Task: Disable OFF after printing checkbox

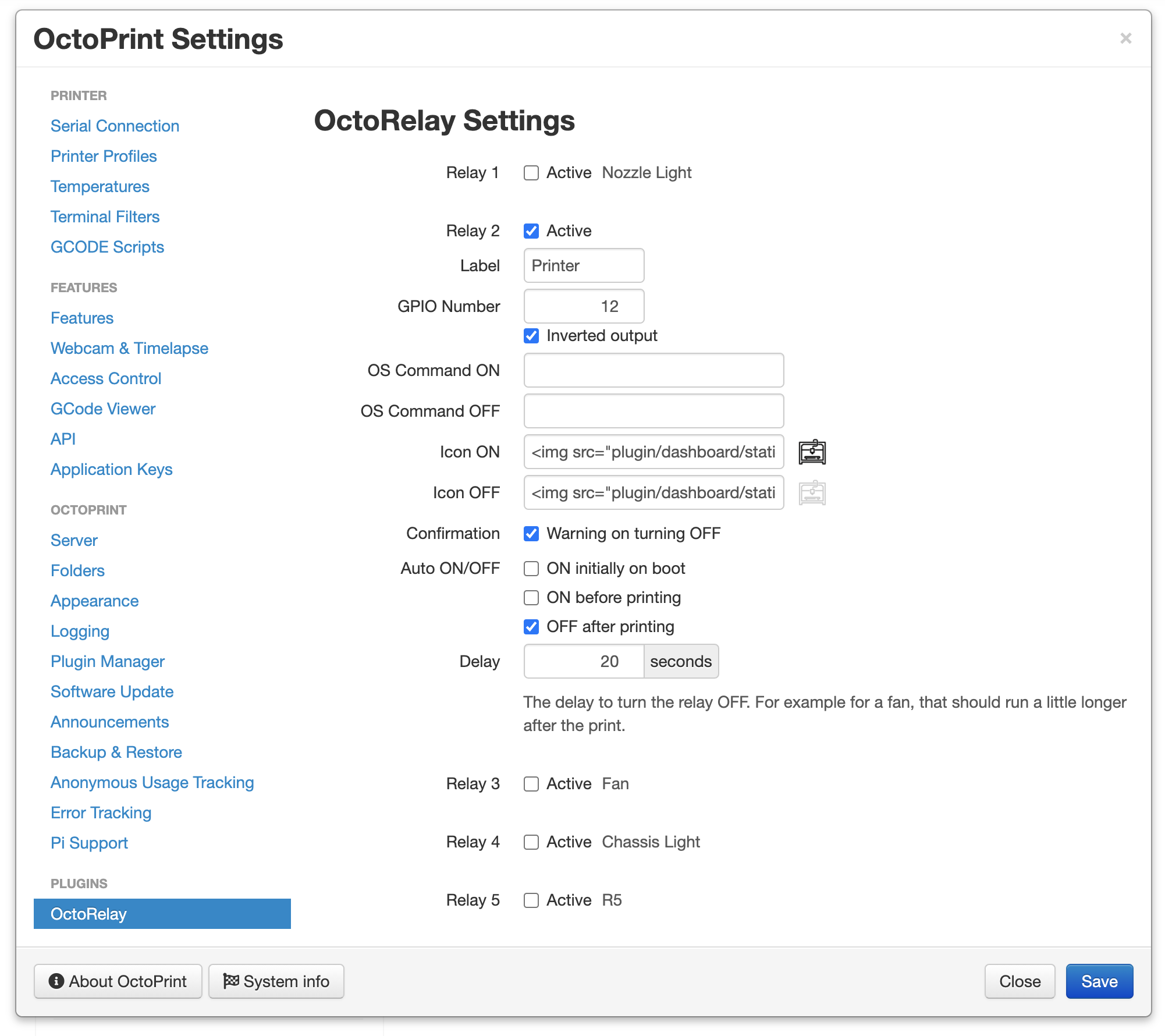Action: click(x=531, y=626)
